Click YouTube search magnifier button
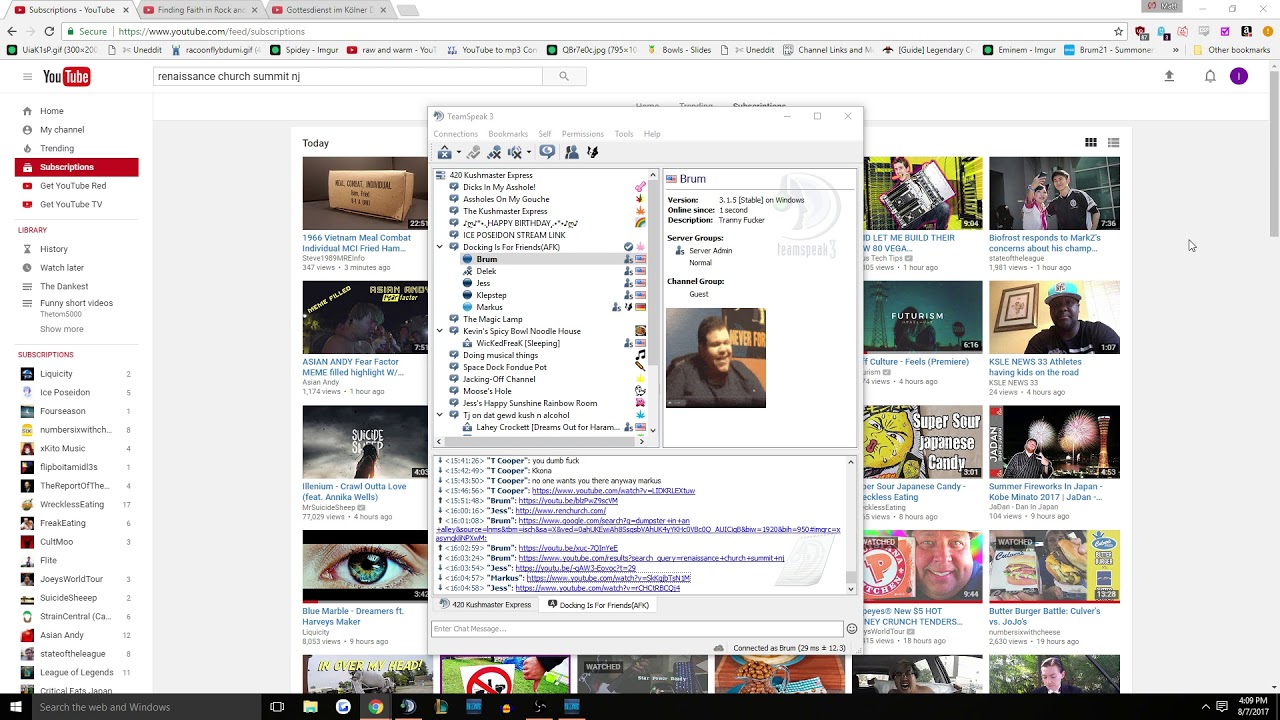 tap(564, 76)
